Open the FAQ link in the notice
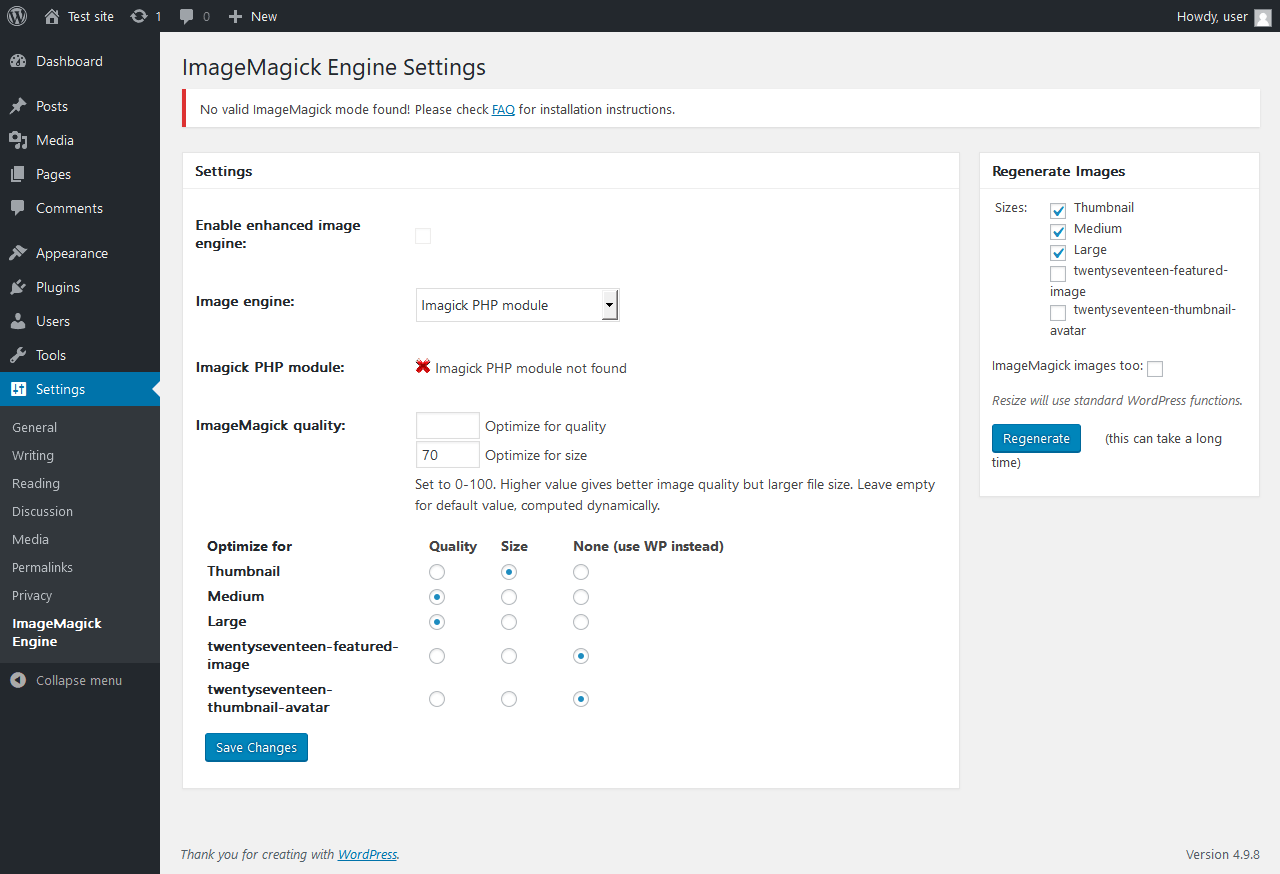Image resolution: width=1280 pixels, height=874 pixels. point(503,109)
